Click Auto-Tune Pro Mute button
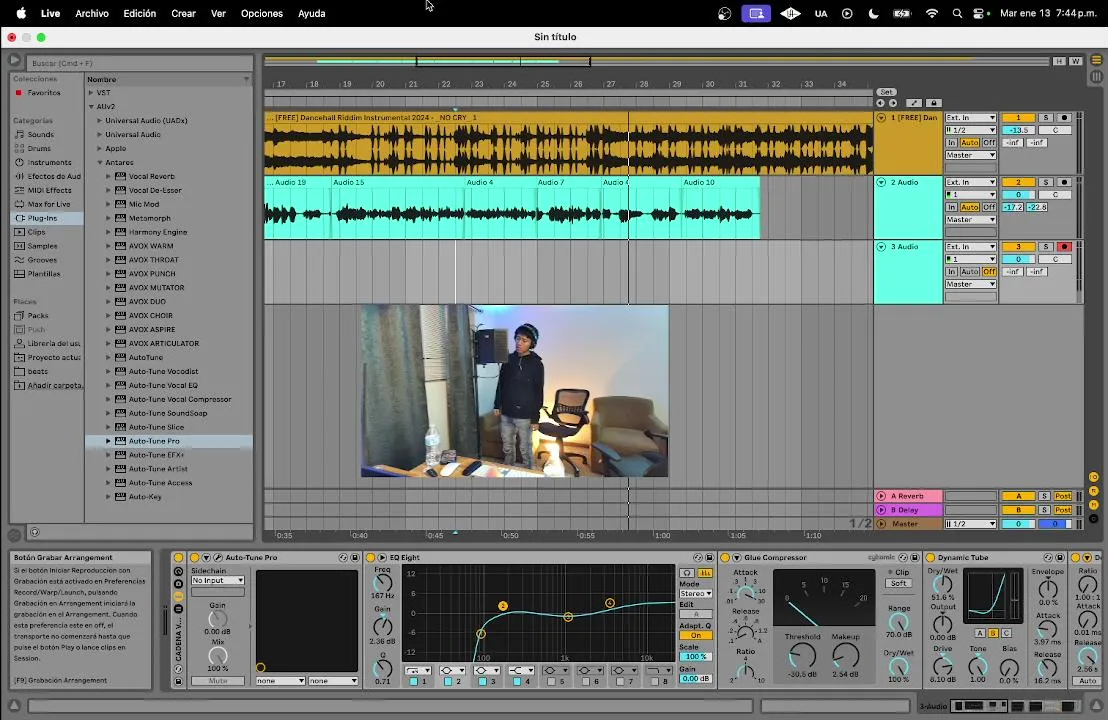Image resolution: width=1108 pixels, height=720 pixels. (218, 681)
